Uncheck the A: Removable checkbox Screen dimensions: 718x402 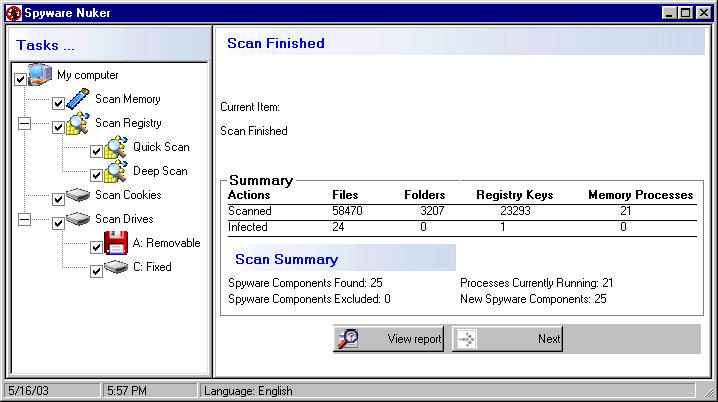96,247
